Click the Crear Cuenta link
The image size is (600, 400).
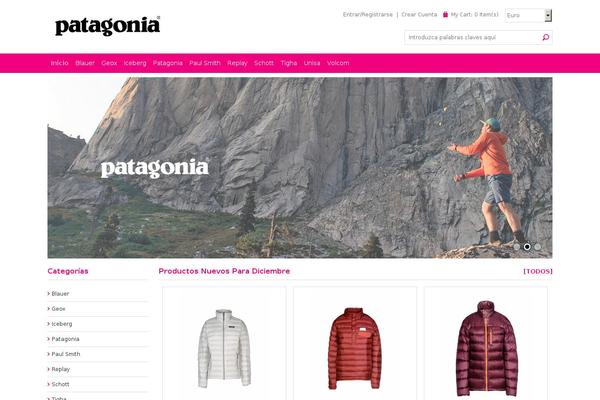pos(419,15)
